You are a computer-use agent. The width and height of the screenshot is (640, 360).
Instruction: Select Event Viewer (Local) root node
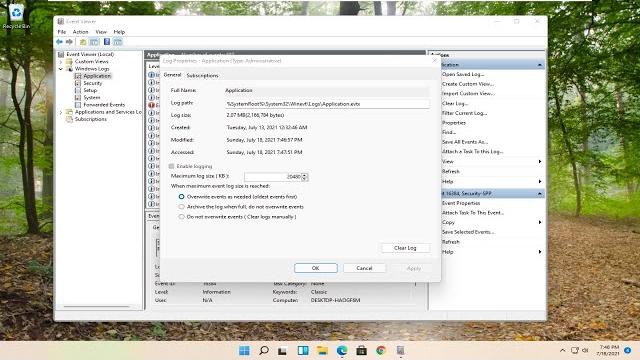tap(90, 54)
